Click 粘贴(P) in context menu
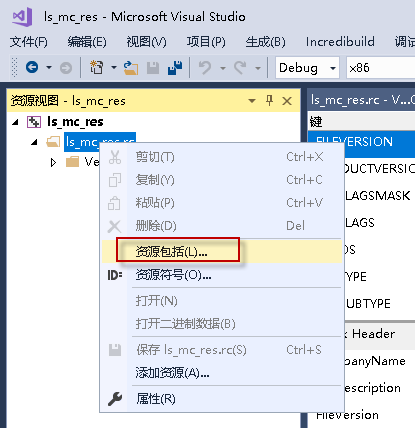The height and width of the screenshot is (428, 415). click(x=222, y=203)
